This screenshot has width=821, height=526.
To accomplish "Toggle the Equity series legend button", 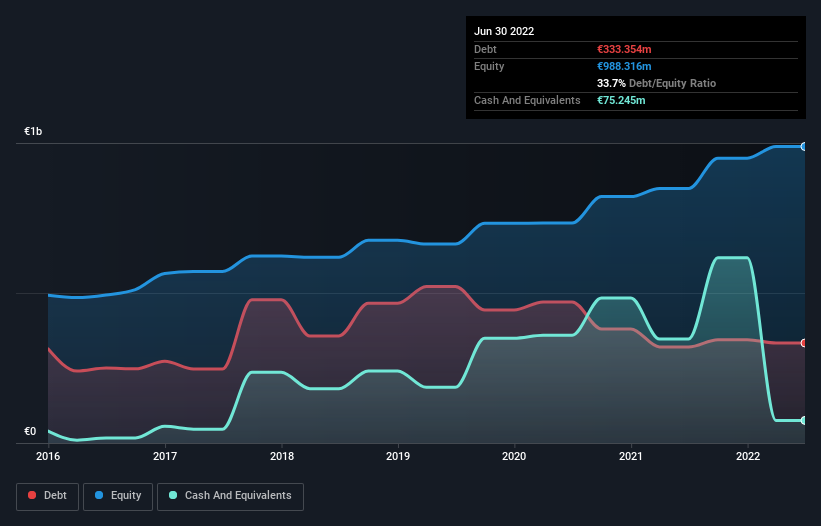I will (x=118, y=496).
